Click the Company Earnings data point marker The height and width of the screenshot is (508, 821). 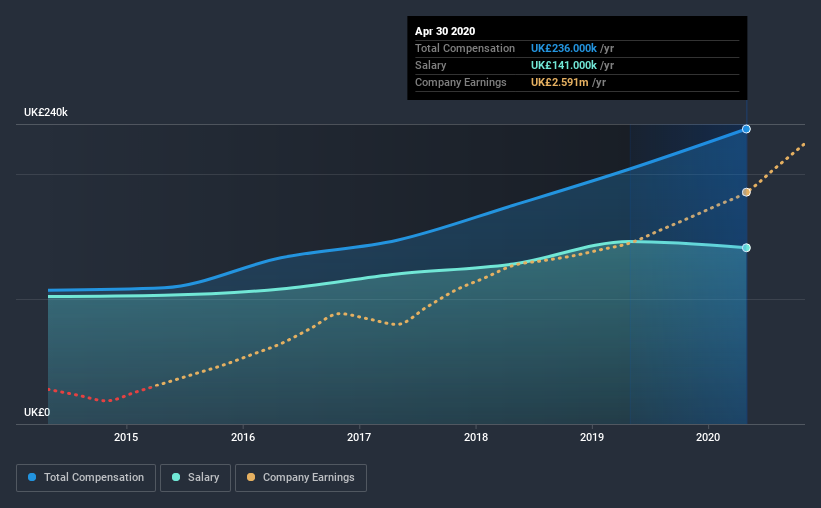(746, 192)
